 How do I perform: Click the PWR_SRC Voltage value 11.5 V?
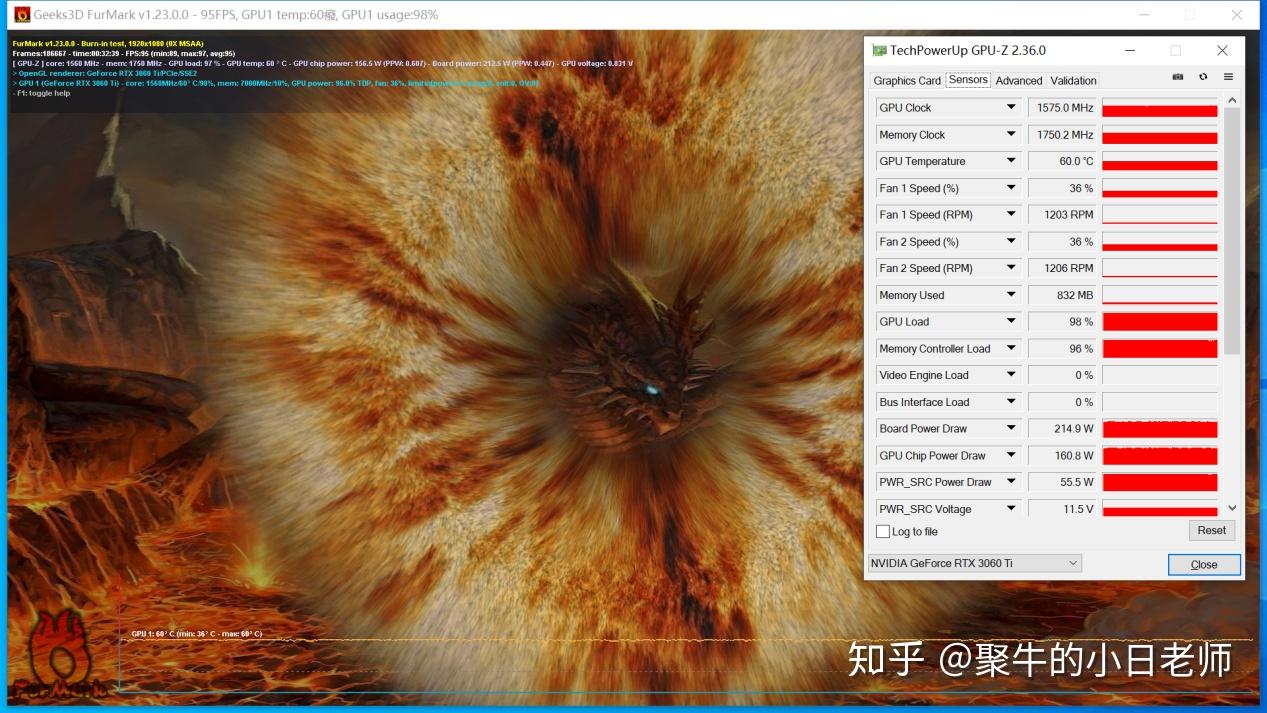point(1064,509)
